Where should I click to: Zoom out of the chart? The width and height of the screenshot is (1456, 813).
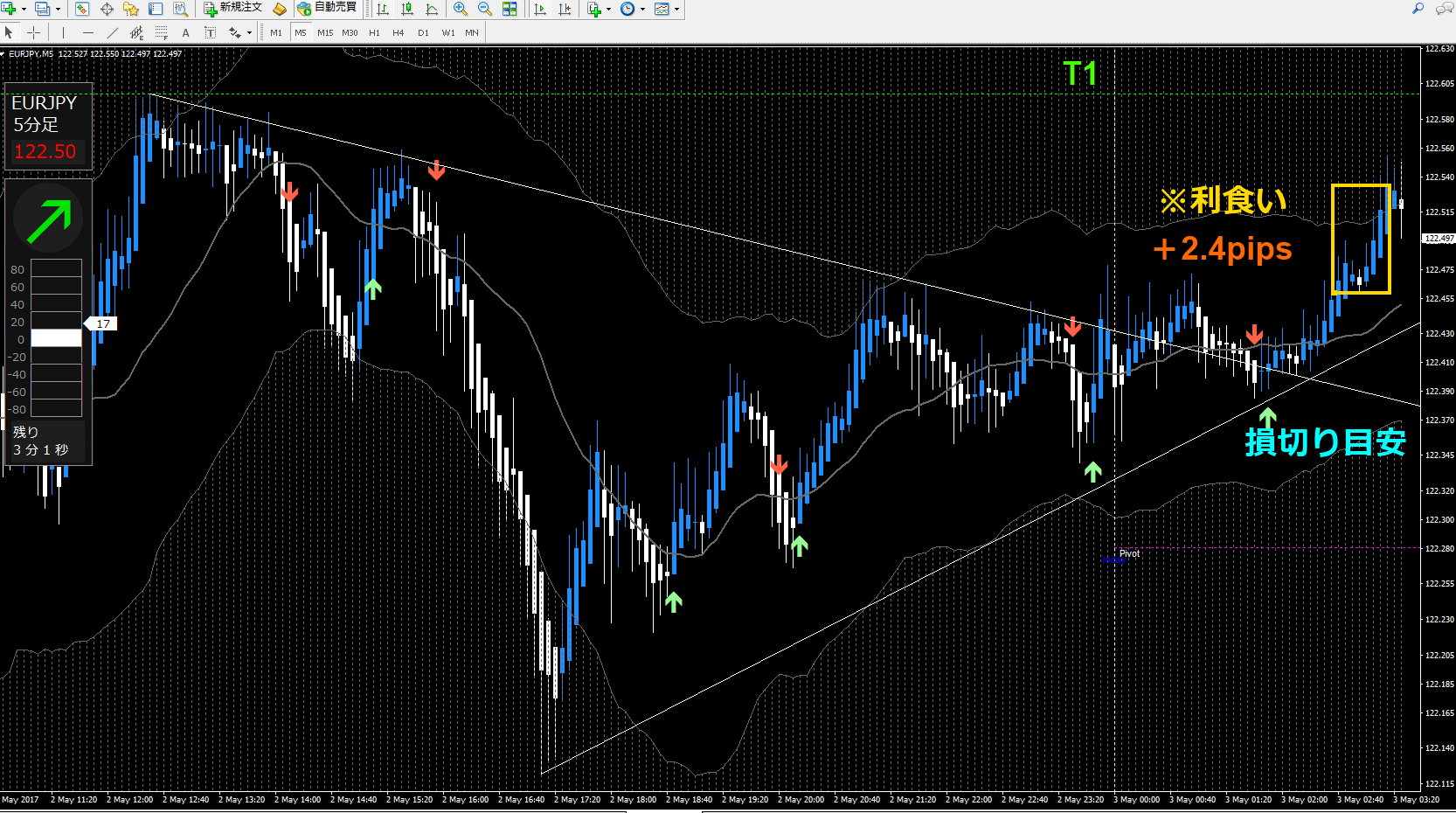point(485,9)
